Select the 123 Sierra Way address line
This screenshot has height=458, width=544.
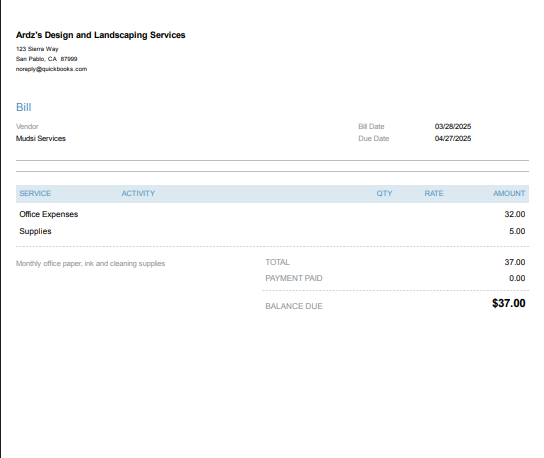(x=37, y=49)
